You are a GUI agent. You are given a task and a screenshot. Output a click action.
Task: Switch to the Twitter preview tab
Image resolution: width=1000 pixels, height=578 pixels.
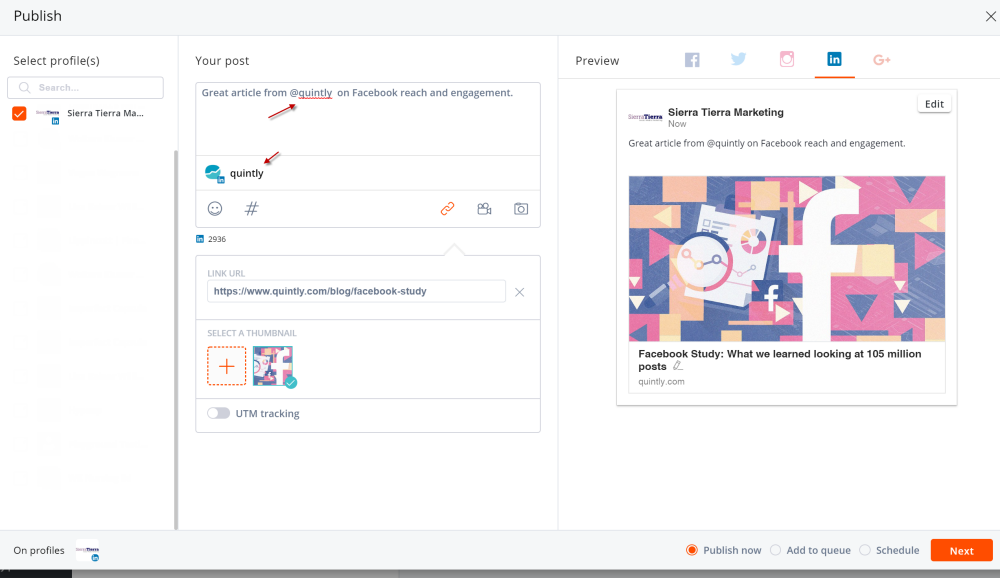[x=738, y=60]
